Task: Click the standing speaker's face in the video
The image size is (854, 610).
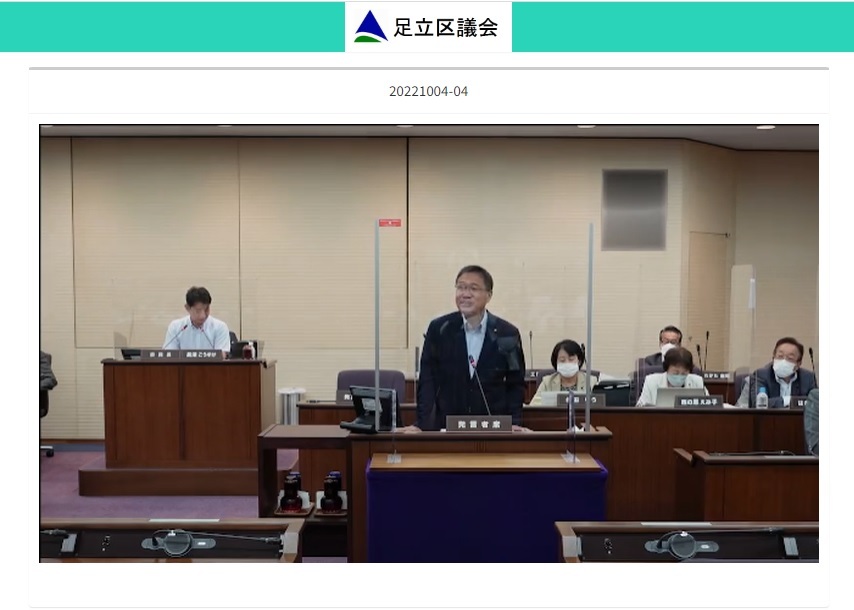Action: [x=471, y=291]
